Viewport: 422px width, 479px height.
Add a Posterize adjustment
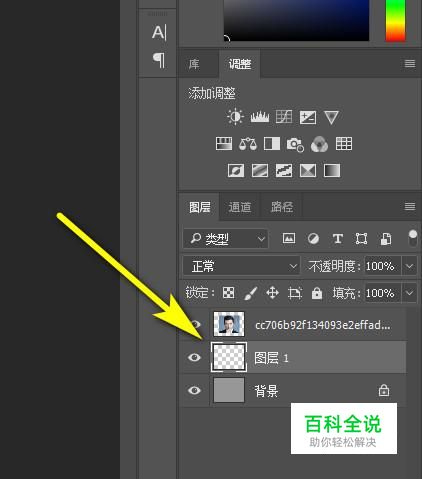pos(260,171)
